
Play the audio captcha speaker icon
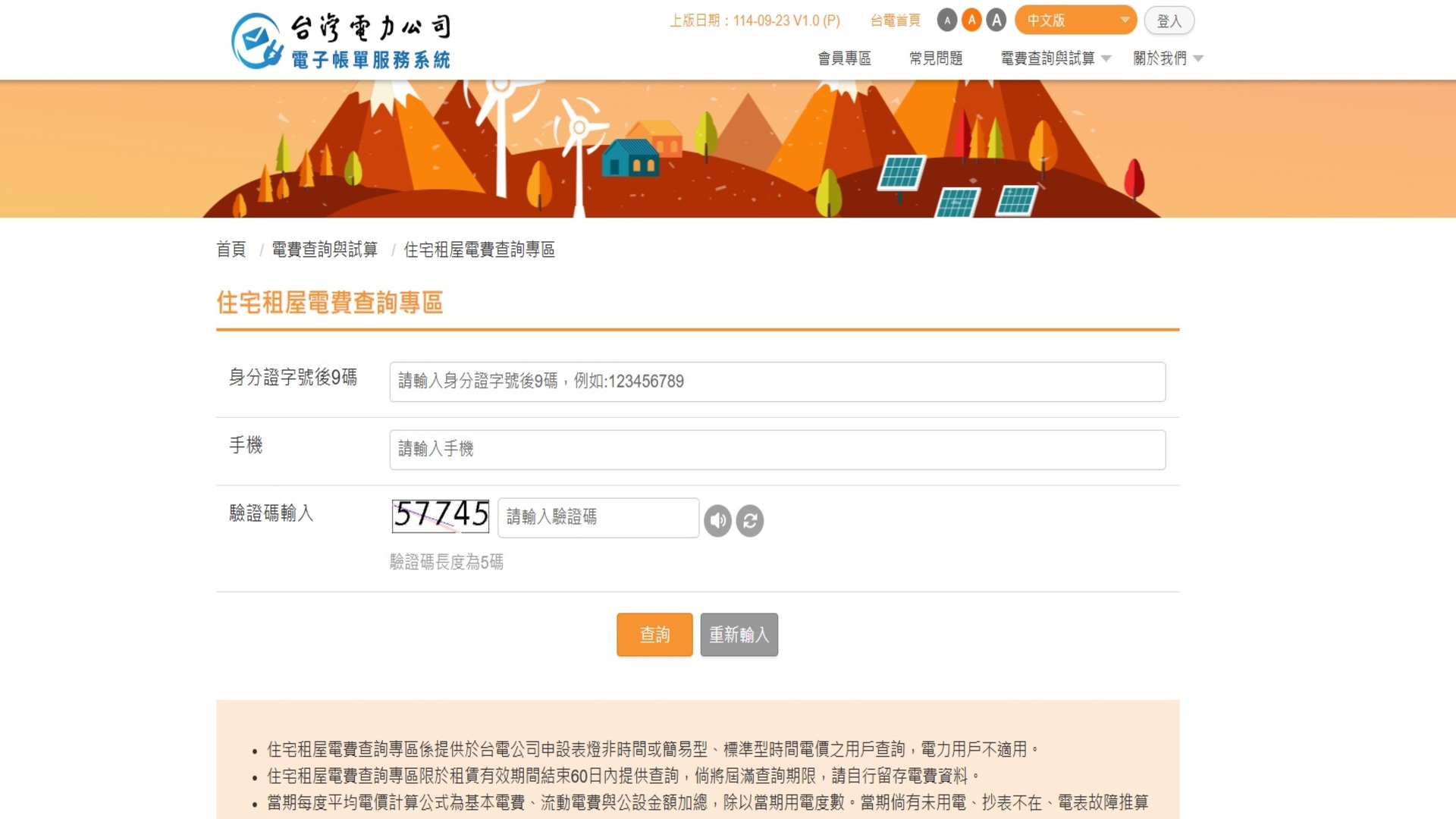717,521
